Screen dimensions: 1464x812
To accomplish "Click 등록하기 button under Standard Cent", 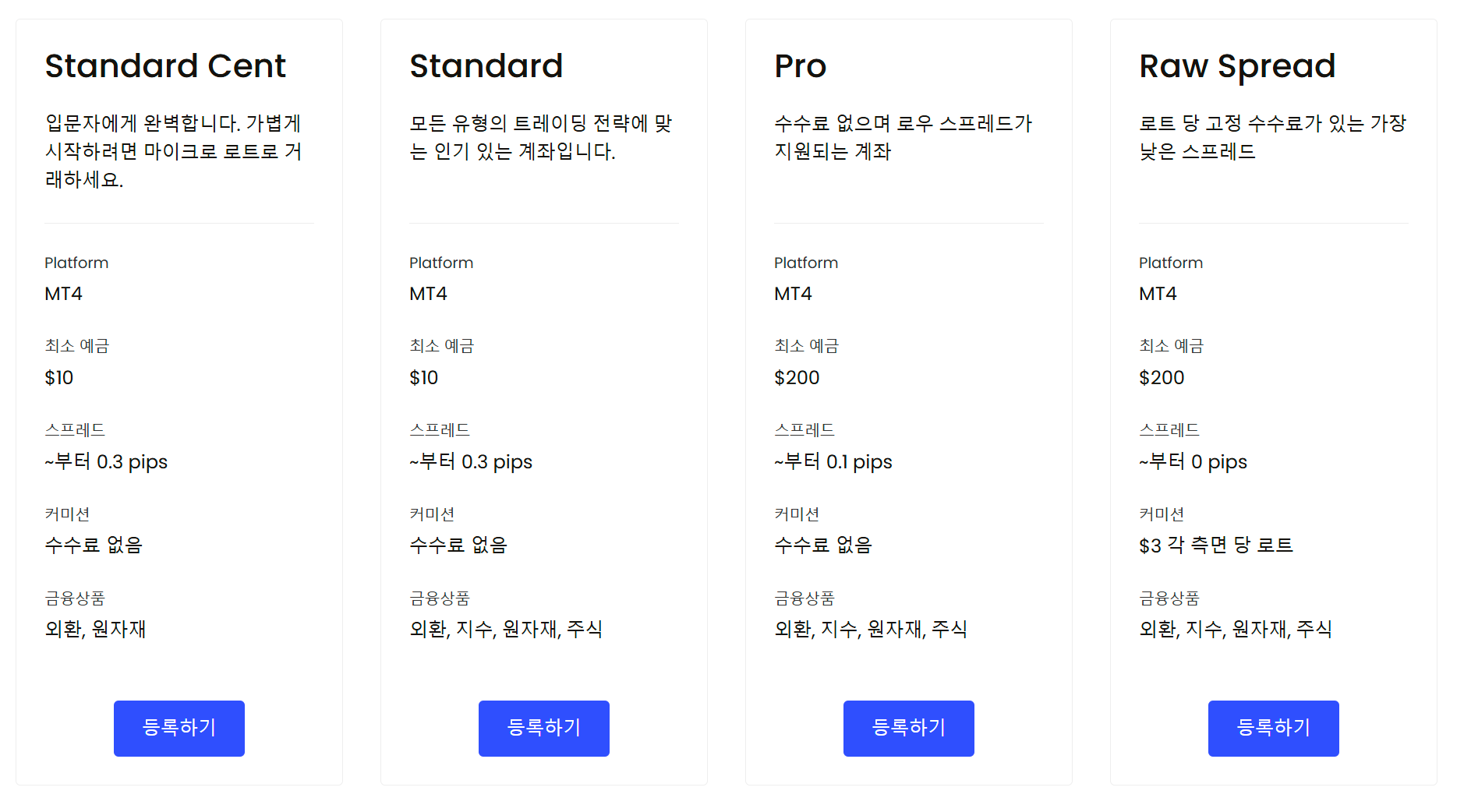I will 179,728.
